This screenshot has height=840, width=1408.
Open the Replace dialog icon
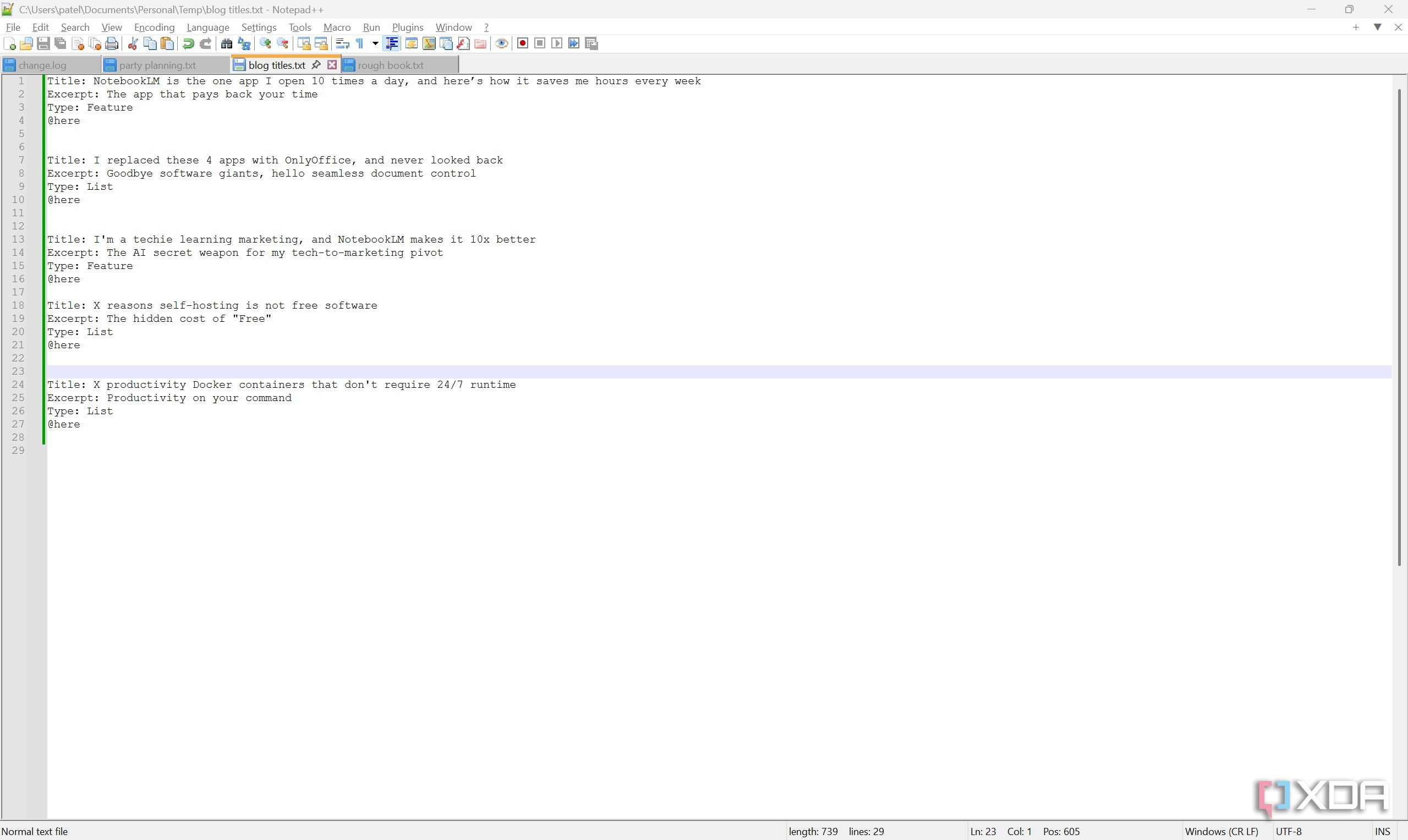(244, 43)
